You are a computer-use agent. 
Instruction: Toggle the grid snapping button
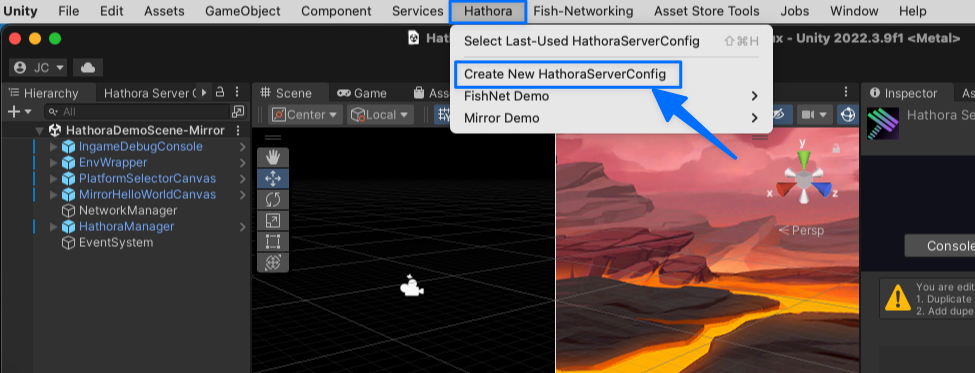442,114
